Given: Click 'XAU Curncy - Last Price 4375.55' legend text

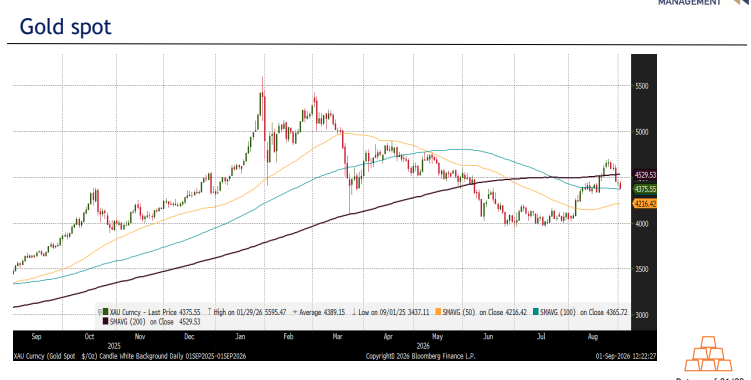Looking at the screenshot, I should [x=155, y=312].
